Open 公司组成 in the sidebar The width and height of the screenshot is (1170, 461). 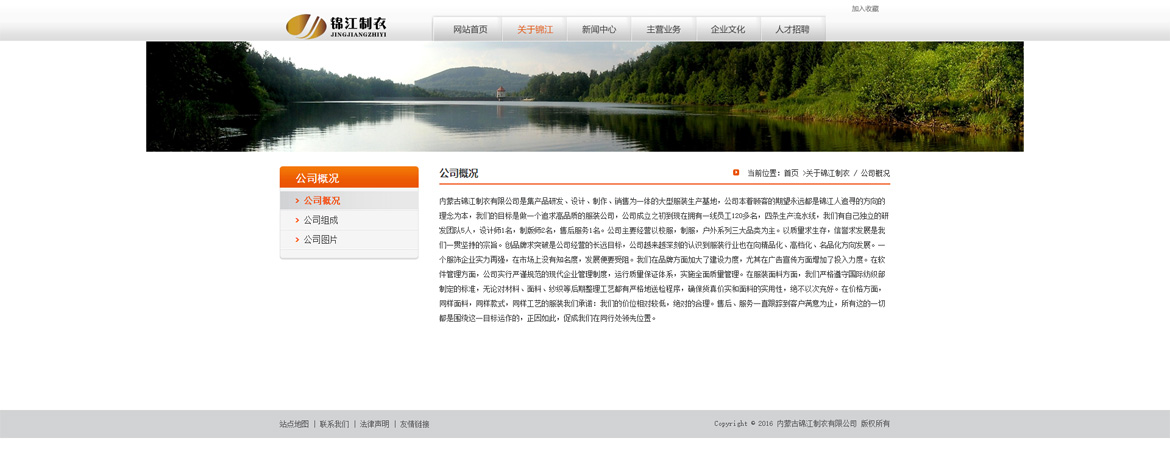pyautogui.click(x=321, y=220)
